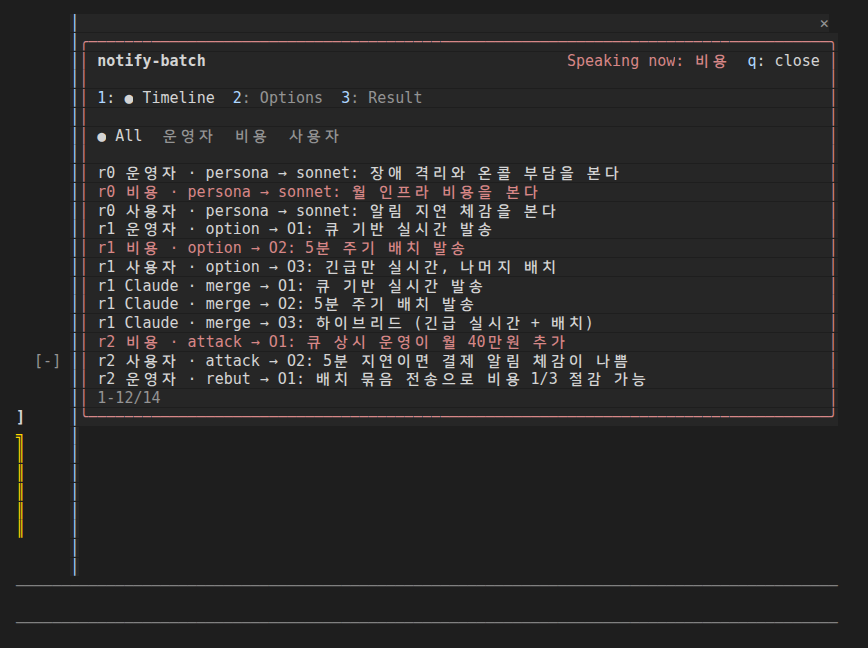
Task: Collapse the section with the [-] toggle
Action: [48, 361]
